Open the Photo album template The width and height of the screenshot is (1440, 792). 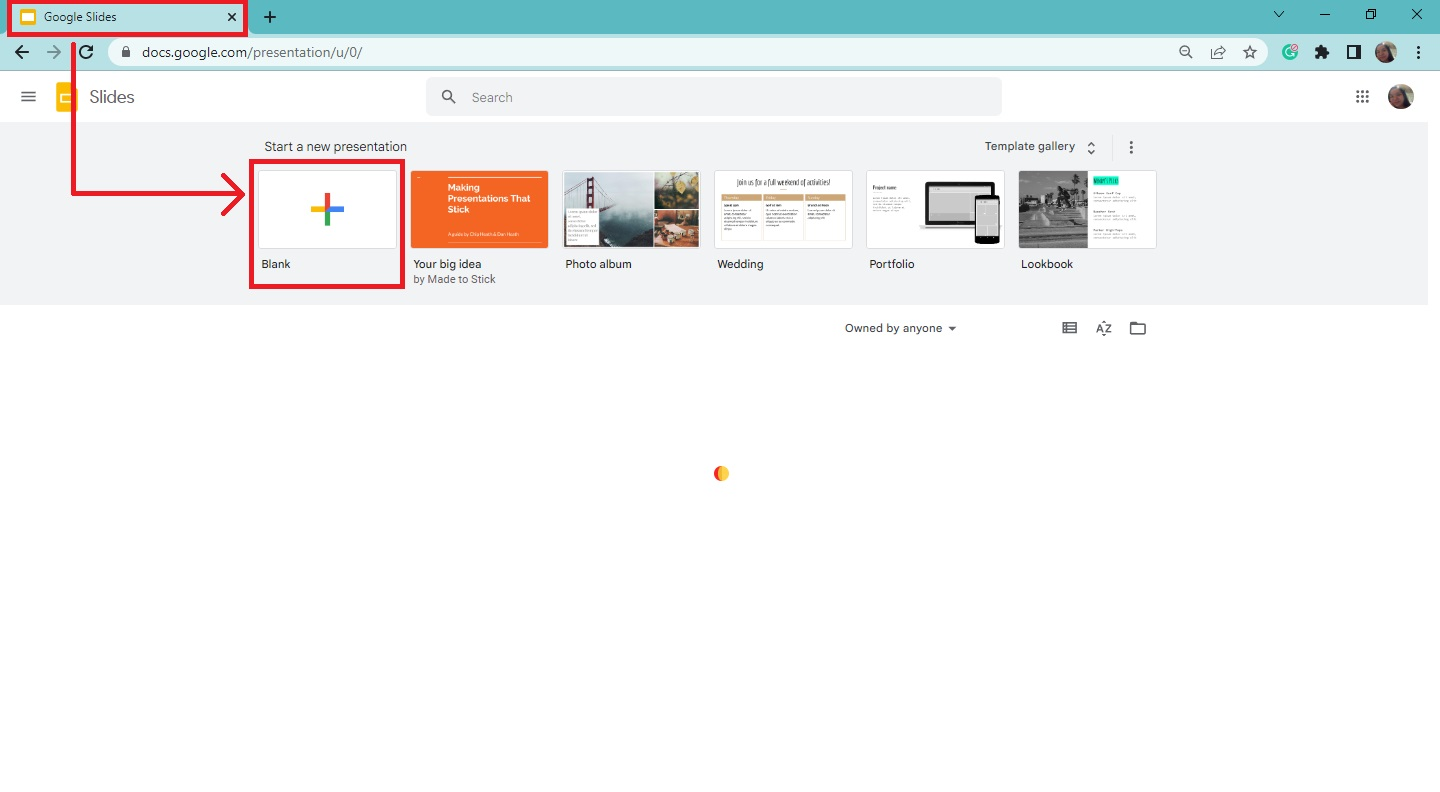pos(630,209)
